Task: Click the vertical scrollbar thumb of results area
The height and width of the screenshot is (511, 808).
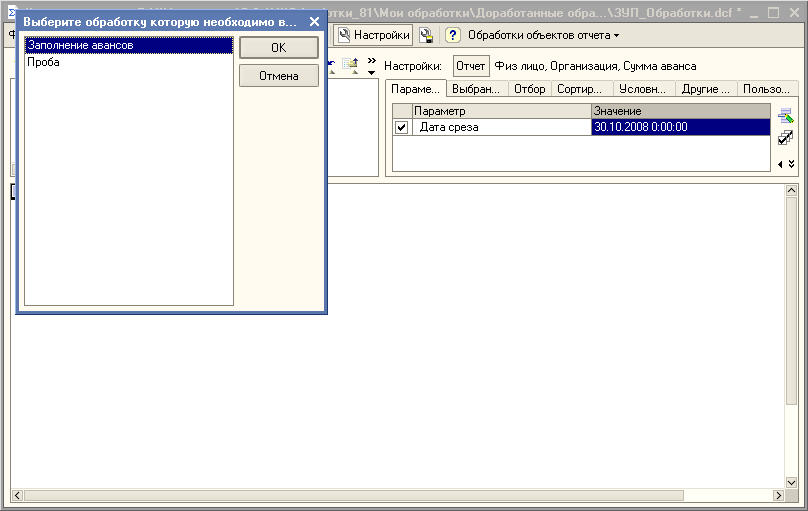Action: point(792,301)
